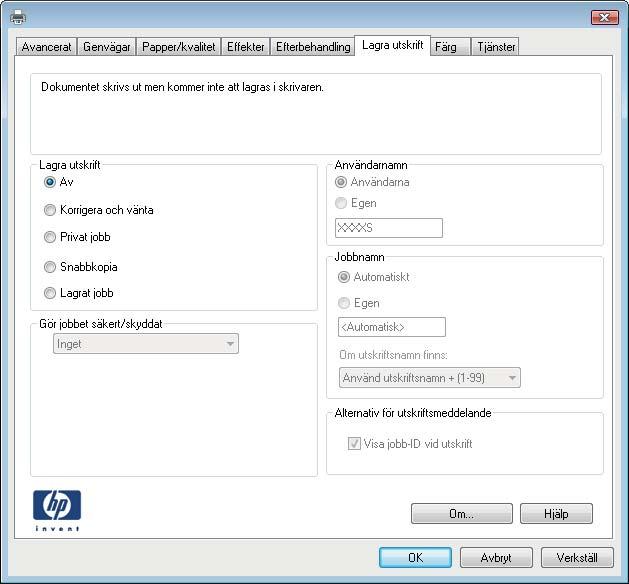Open Använd utskriftsnamn + (1-99) dropdown
The width and height of the screenshot is (629, 584).
click(x=430, y=378)
